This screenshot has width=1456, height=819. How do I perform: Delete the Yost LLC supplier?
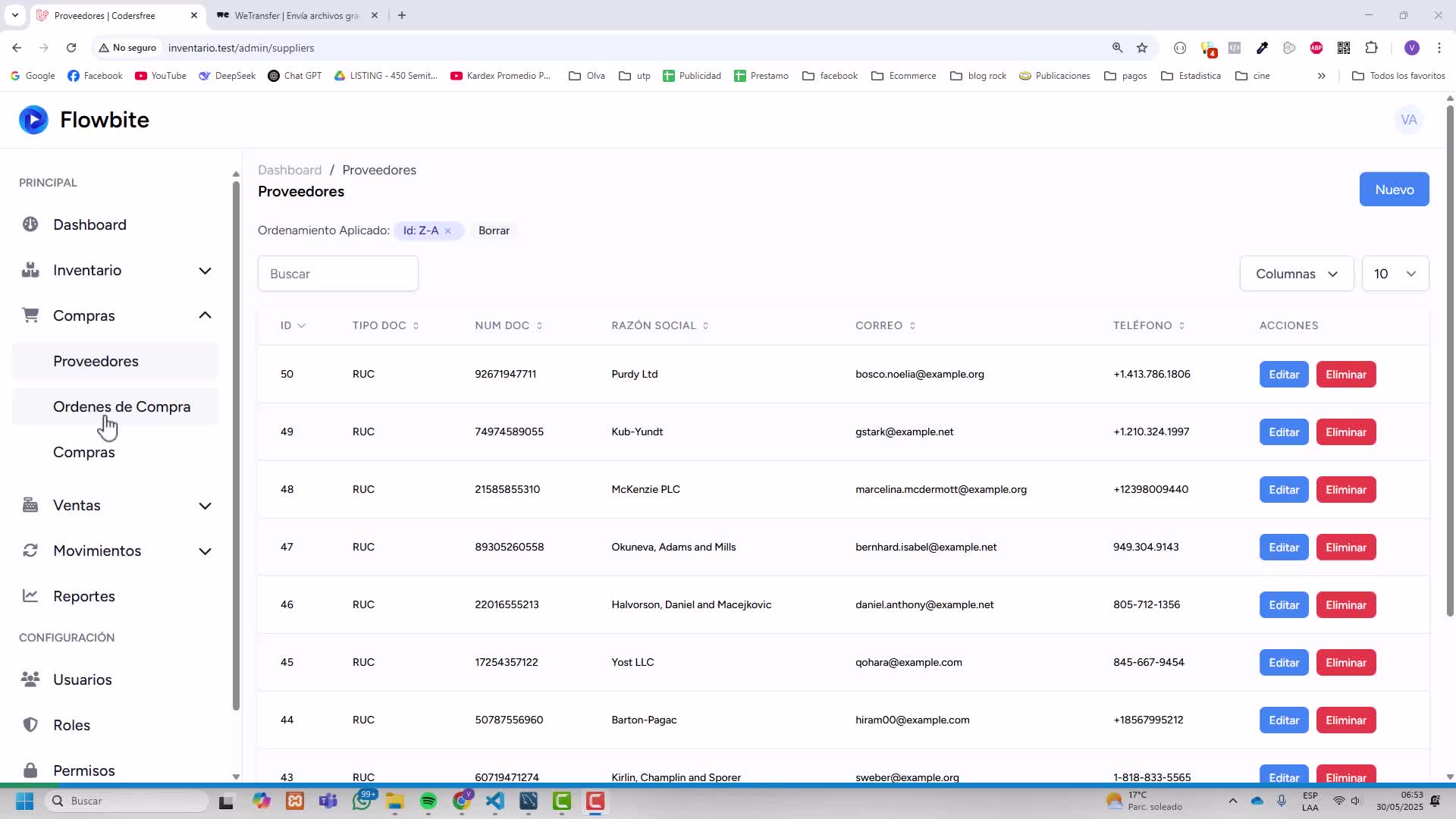[x=1346, y=663]
